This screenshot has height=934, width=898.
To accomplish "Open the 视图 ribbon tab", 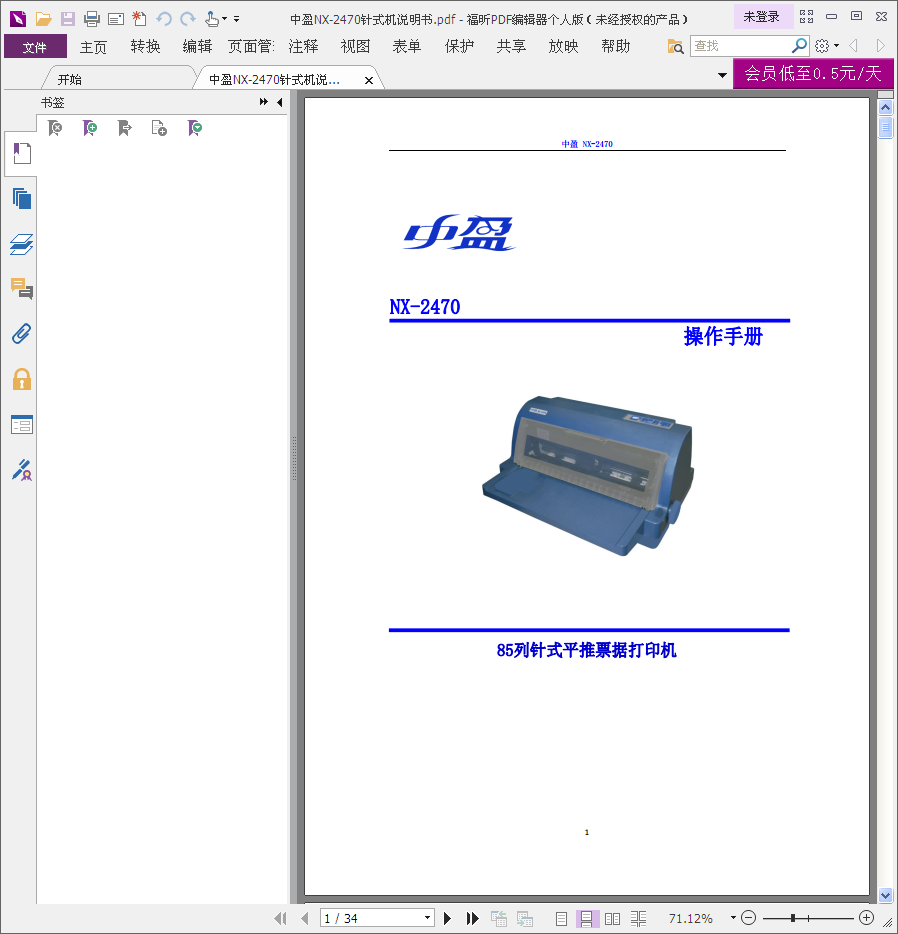I will 356,46.
